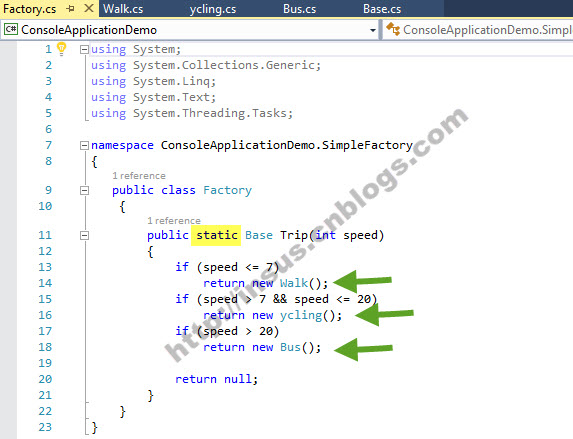Click 'ycling' in return new ycling()
This screenshot has height=439, width=573.
pos(301,315)
